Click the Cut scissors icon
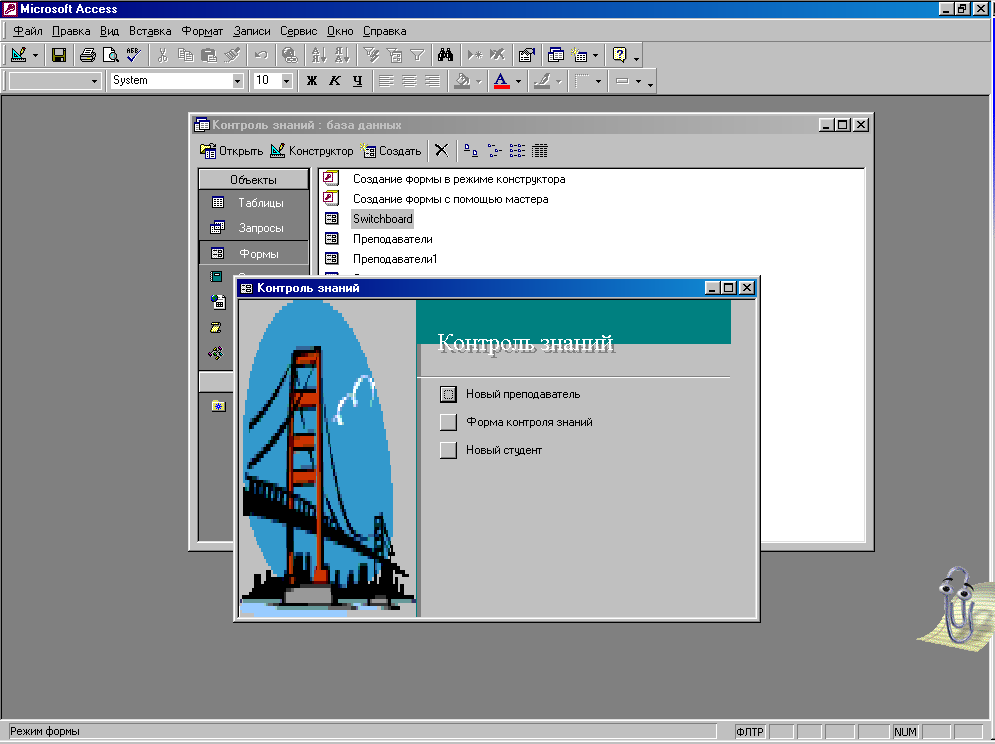Image resolution: width=995 pixels, height=744 pixels. 162,55
